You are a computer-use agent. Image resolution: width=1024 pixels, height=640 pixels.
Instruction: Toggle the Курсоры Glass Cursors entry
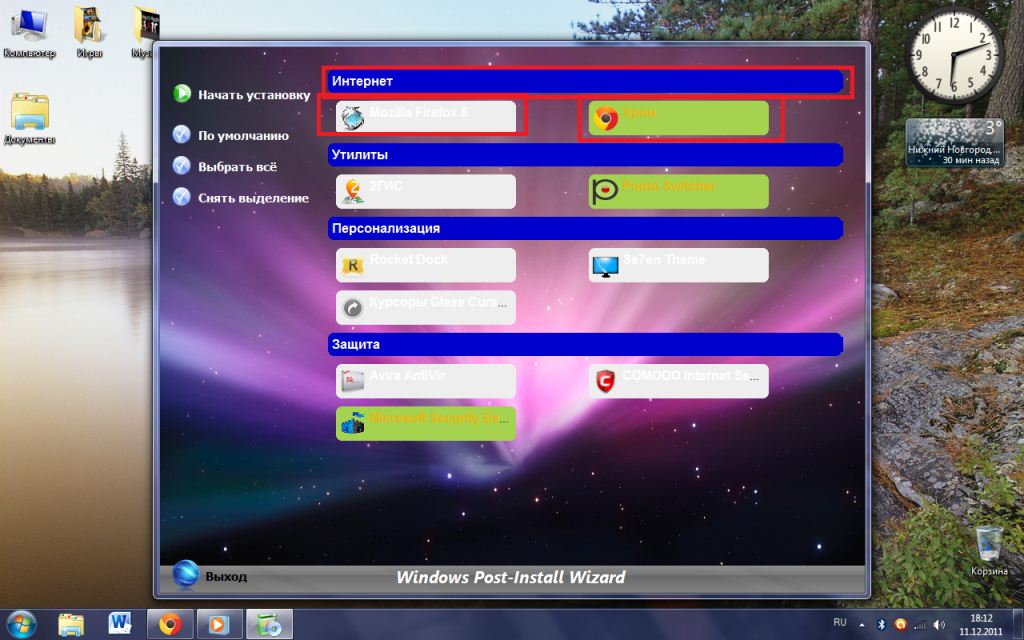426,308
